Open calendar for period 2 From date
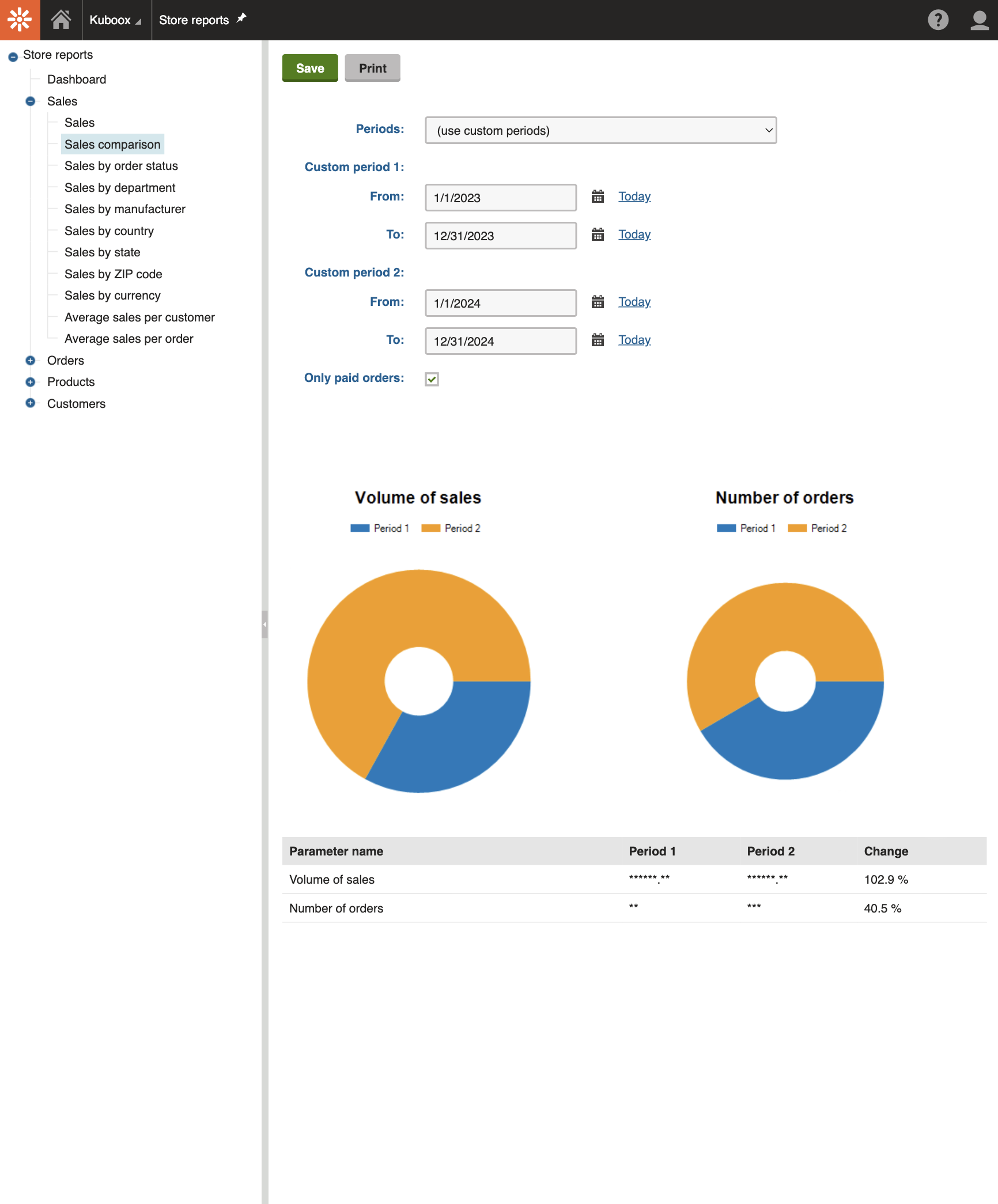The height and width of the screenshot is (1204, 998). [x=598, y=302]
